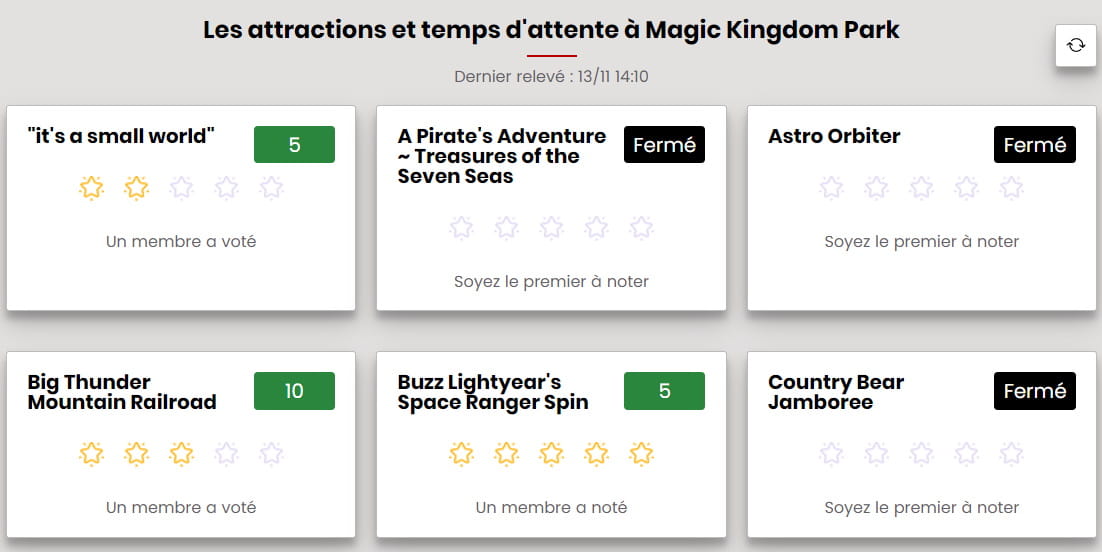1102x552 pixels.
Task: Give Big Thunder Mountain Railroad four stars
Action: (x=226, y=454)
